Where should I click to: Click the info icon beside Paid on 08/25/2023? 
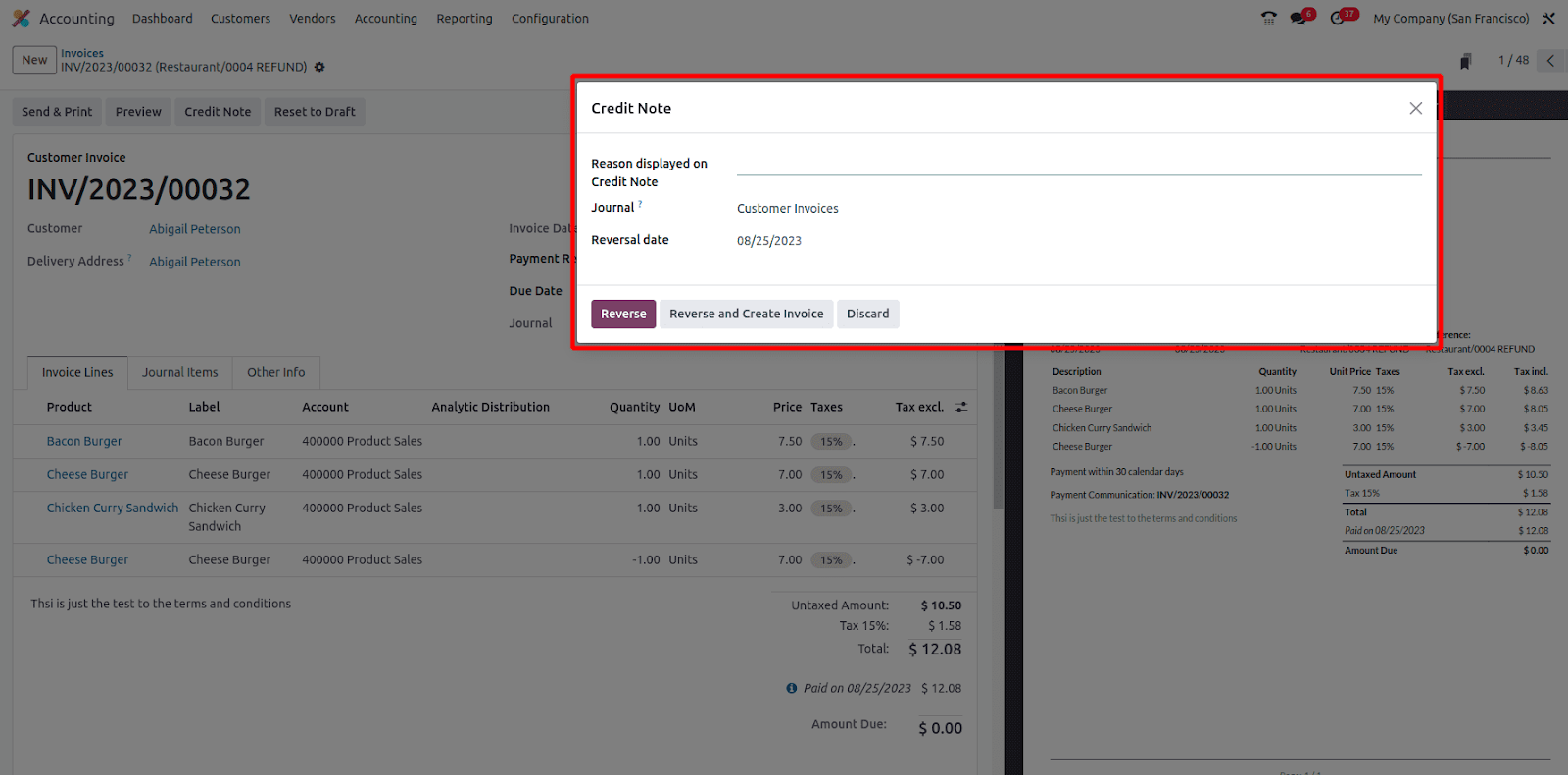[x=792, y=688]
